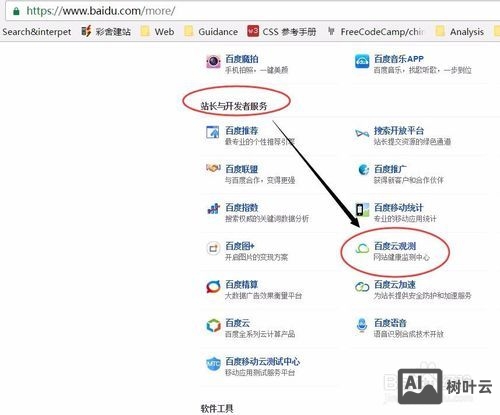Open the 百度音乐APP link
This screenshot has height=415, width=500.
click(x=399, y=59)
